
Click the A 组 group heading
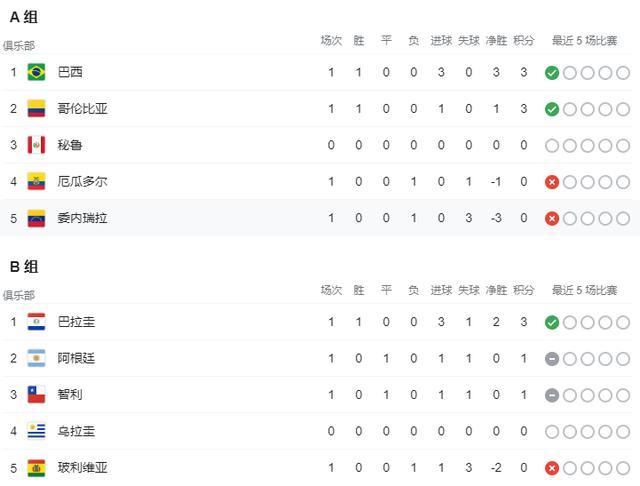pos(24,17)
